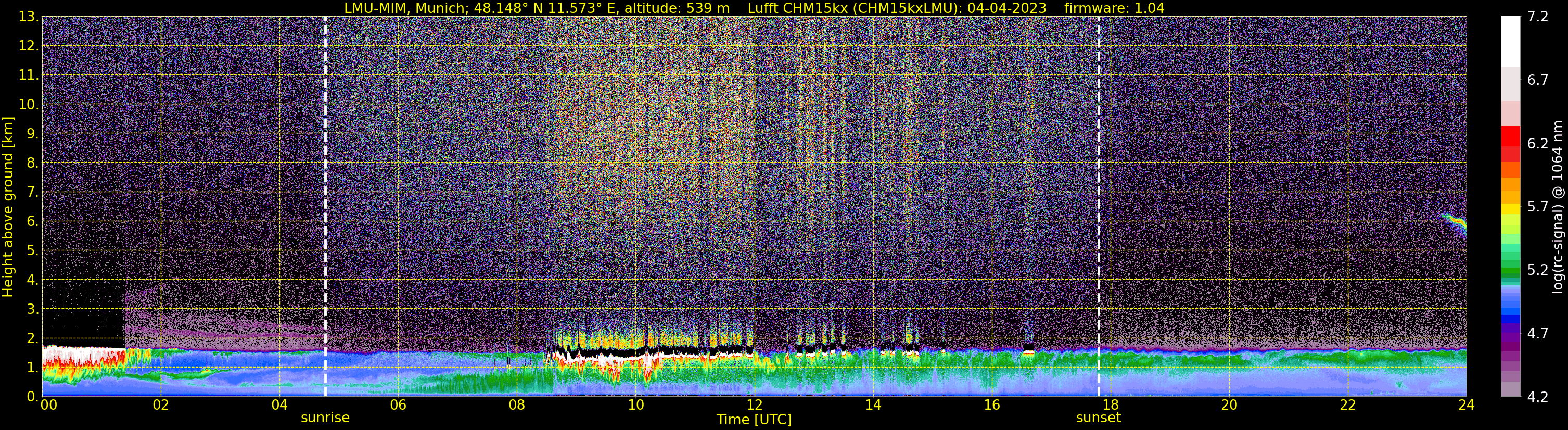The height and width of the screenshot is (430, 1568).
Task: Click the 'log(rc-signal) @ 1064 nm' colorbar label
Action: pyautogui.click(x=1558, y=207)
